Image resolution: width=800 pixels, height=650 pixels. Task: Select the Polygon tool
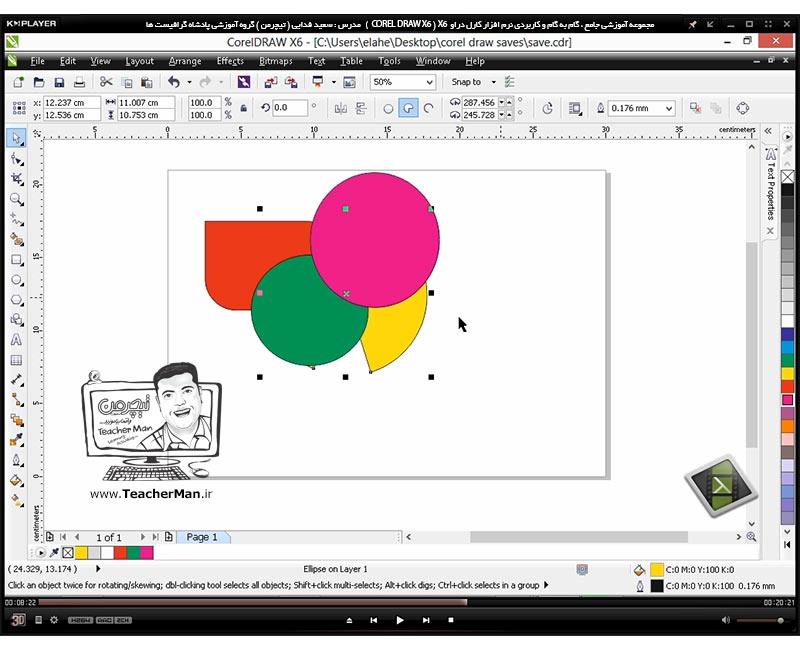pyautogui.click(x=16, y=300)
